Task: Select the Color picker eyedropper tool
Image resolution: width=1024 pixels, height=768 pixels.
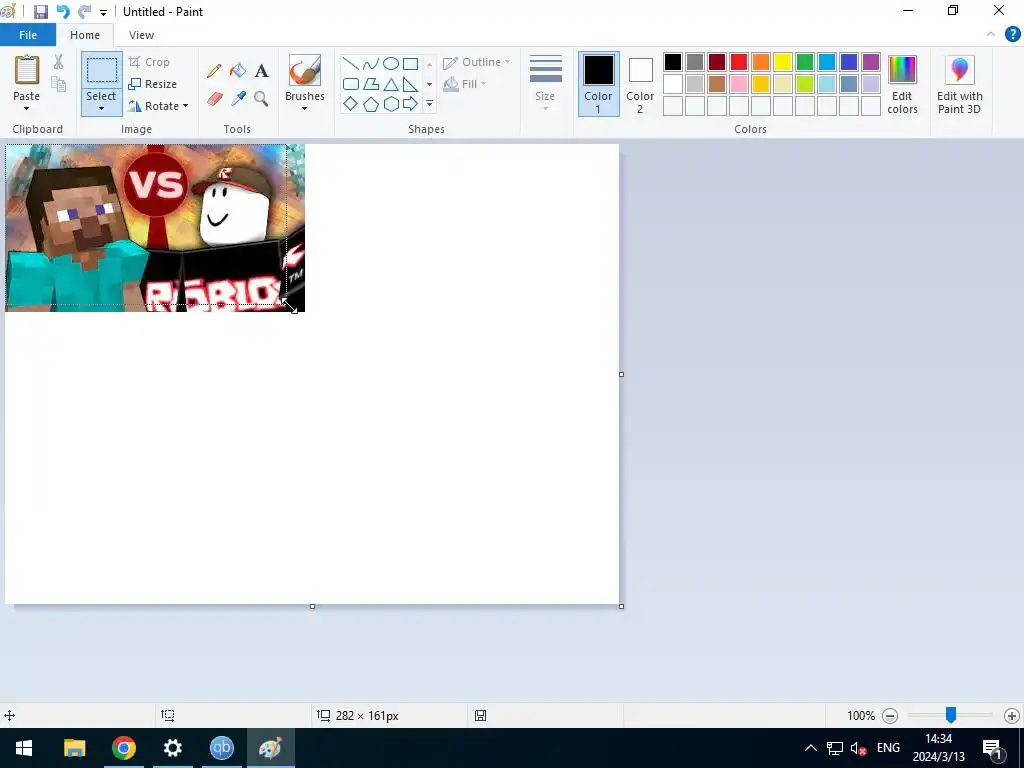Action: 238,99
